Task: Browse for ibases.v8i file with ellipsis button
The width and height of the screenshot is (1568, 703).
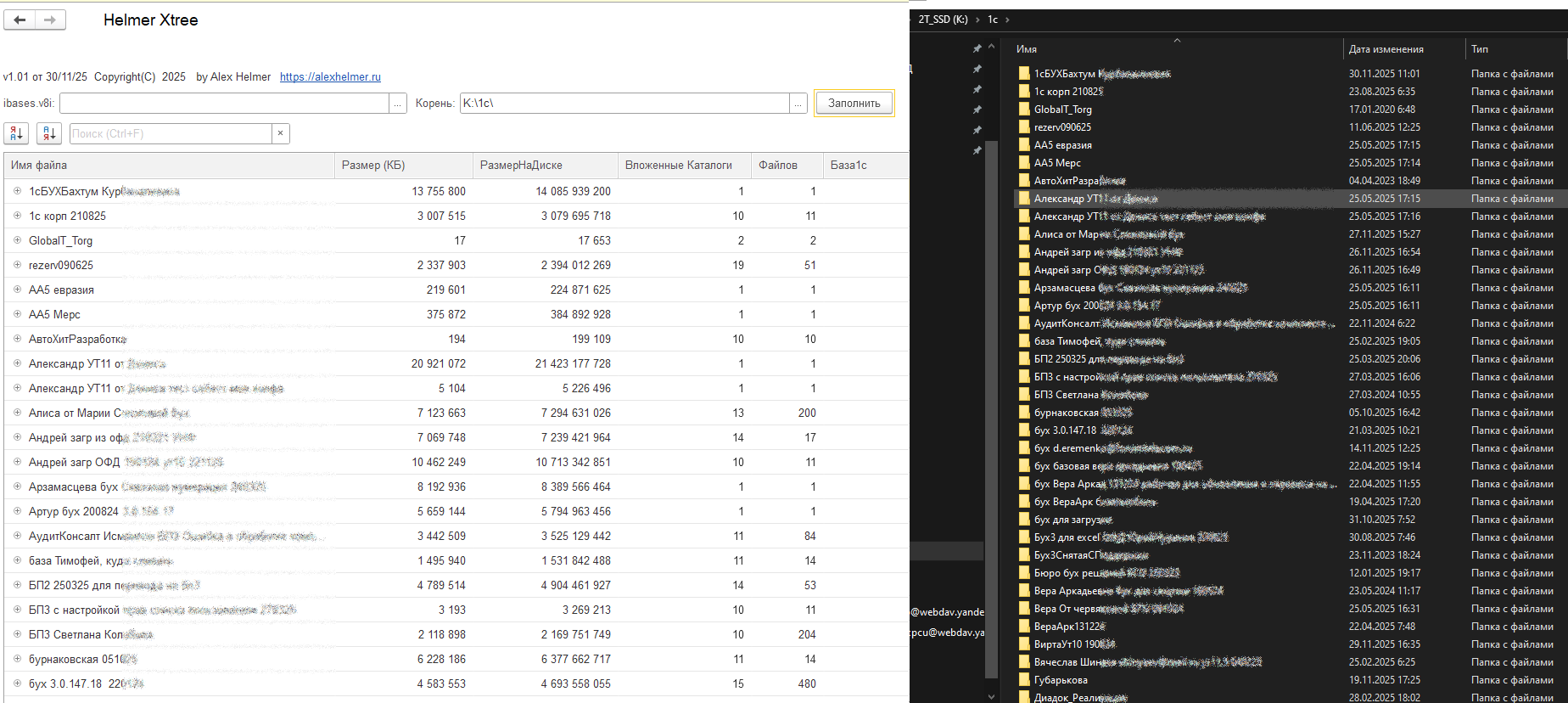Action: [398, 104]
